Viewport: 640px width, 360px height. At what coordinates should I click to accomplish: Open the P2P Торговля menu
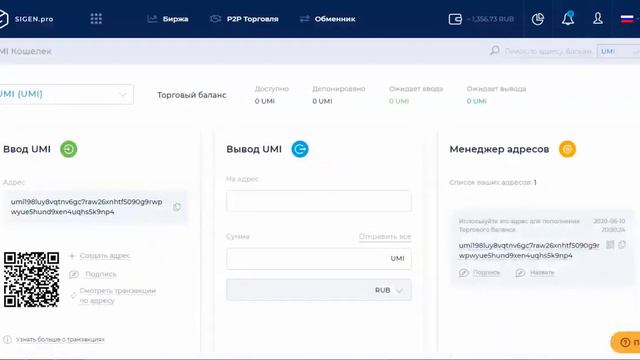(x=244, y=19)
